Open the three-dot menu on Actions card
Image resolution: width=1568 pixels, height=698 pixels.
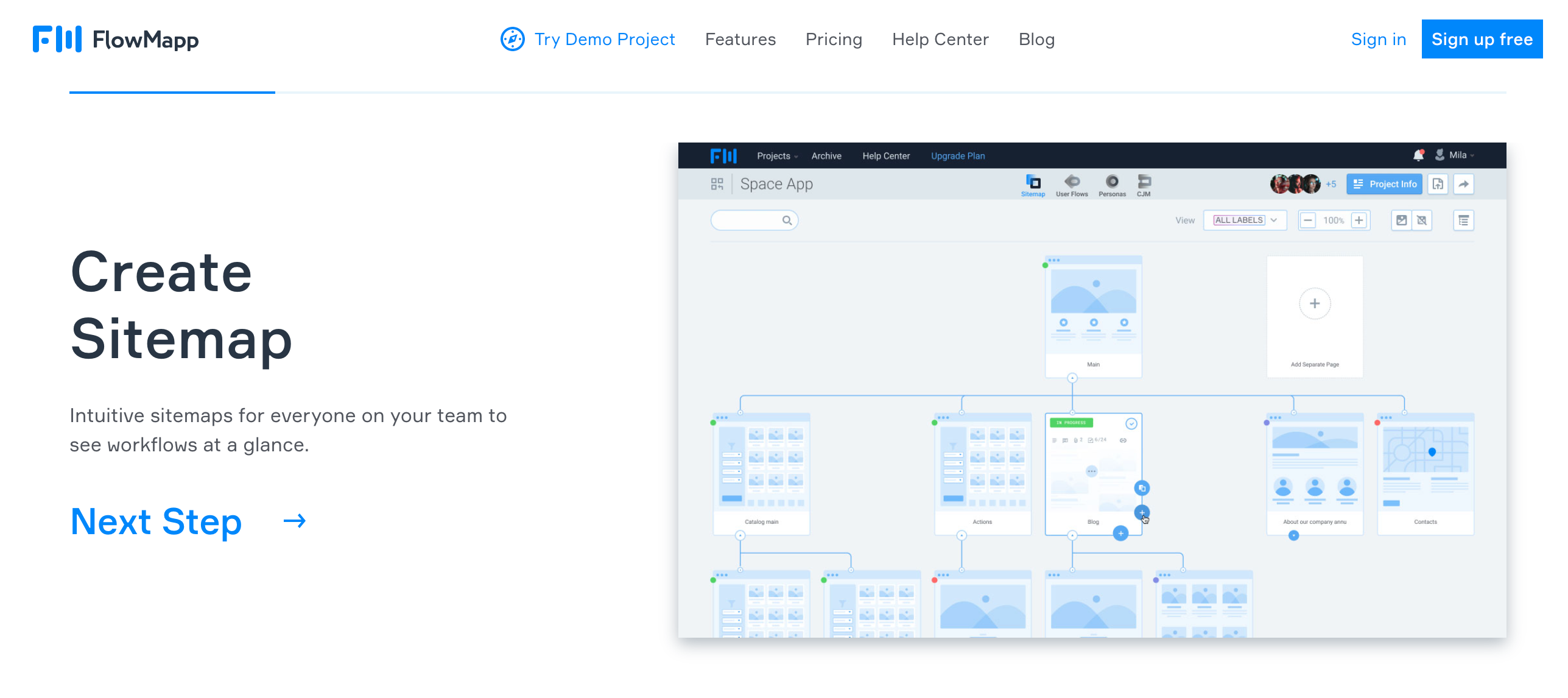click(943, 418)
